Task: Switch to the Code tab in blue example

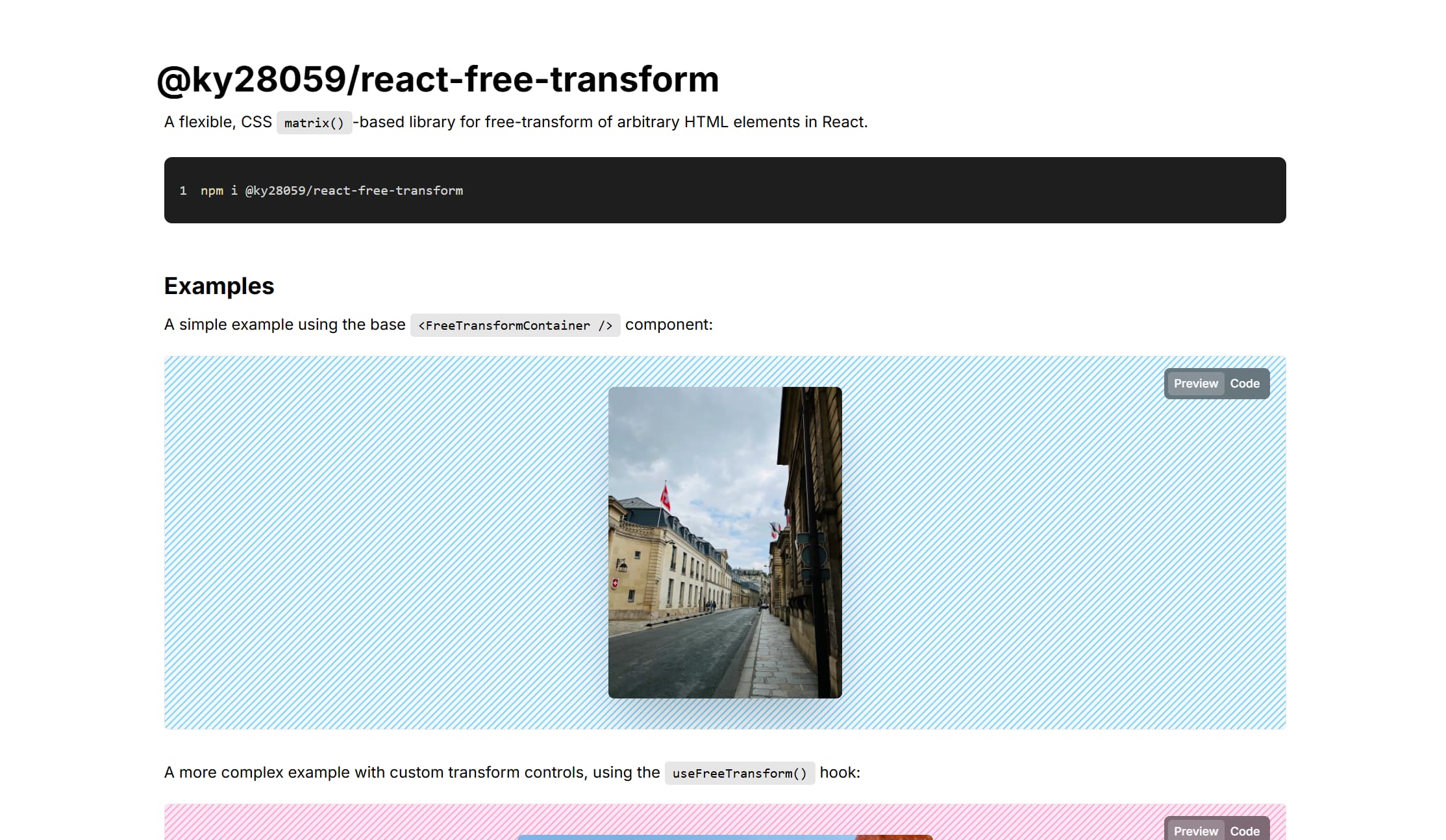Action: [x=1244, y=384]
